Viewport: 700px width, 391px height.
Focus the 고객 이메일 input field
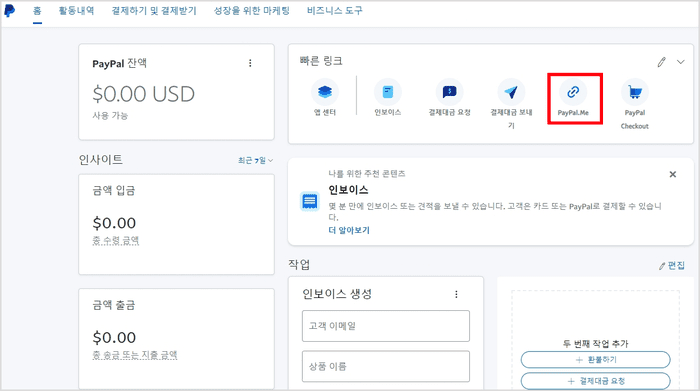click(x=386, y=326)
